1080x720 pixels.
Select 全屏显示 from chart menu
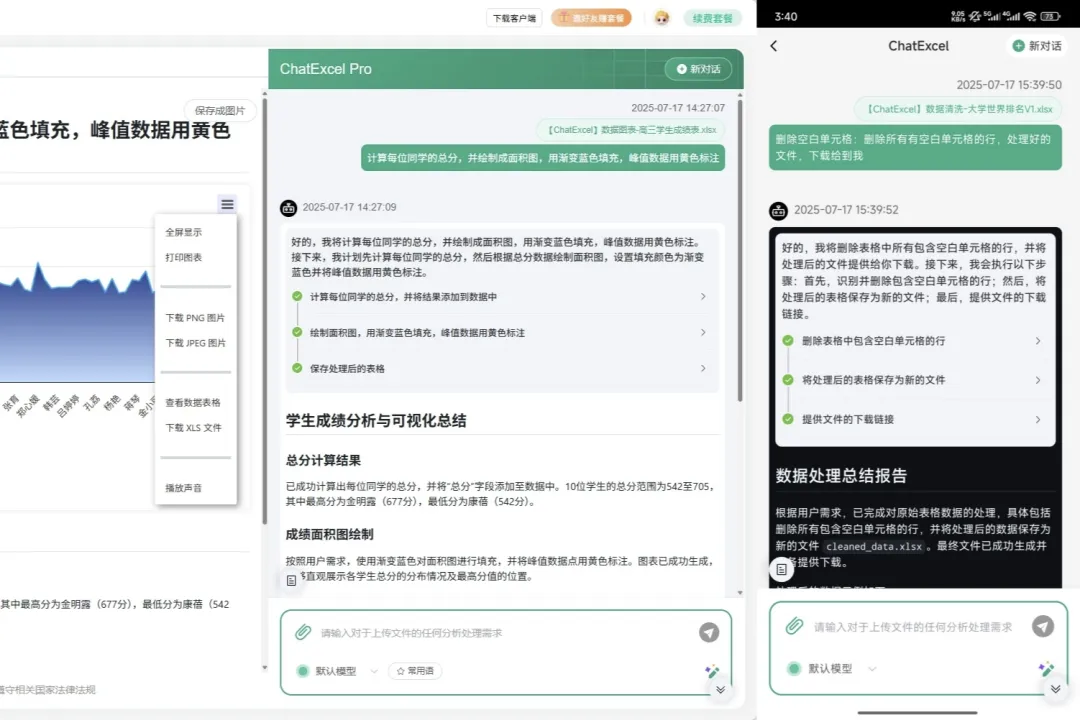(x=183, y=232)
